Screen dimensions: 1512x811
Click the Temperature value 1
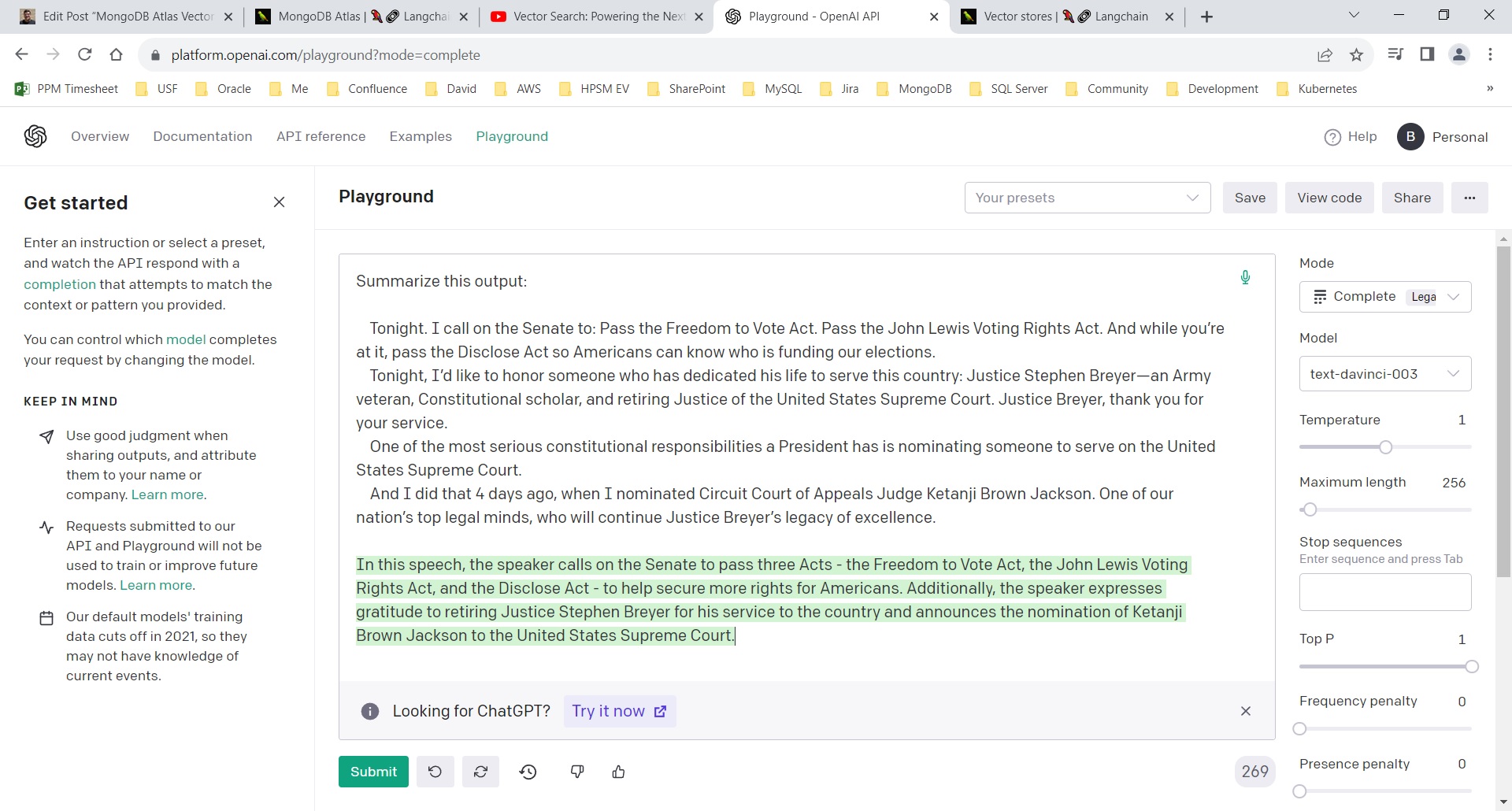pos(1462,420)
